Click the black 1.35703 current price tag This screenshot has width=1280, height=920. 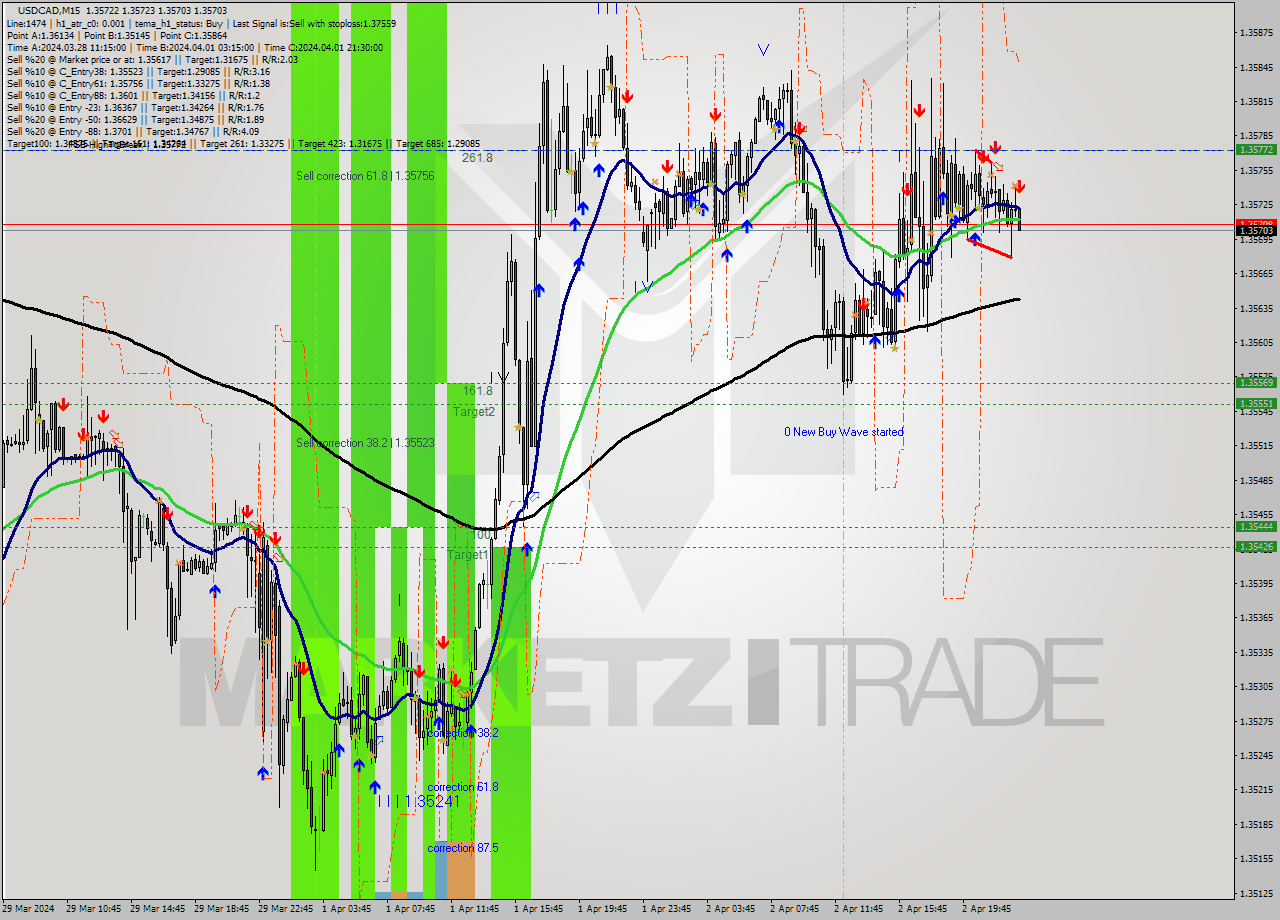[x=1256, y=230]
